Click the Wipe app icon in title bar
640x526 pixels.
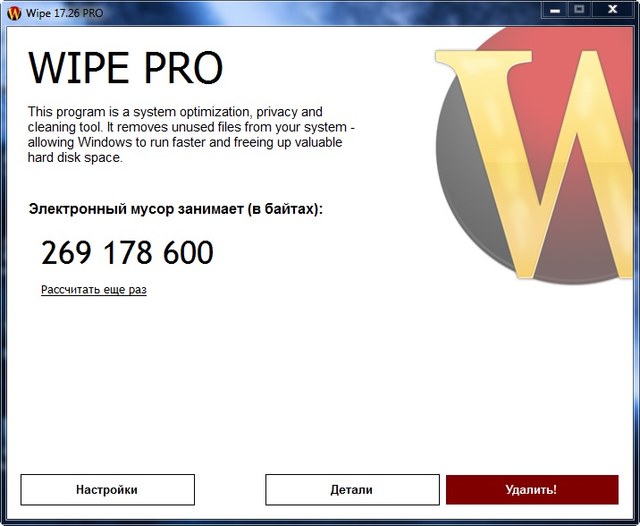click(x=14, y=13)
